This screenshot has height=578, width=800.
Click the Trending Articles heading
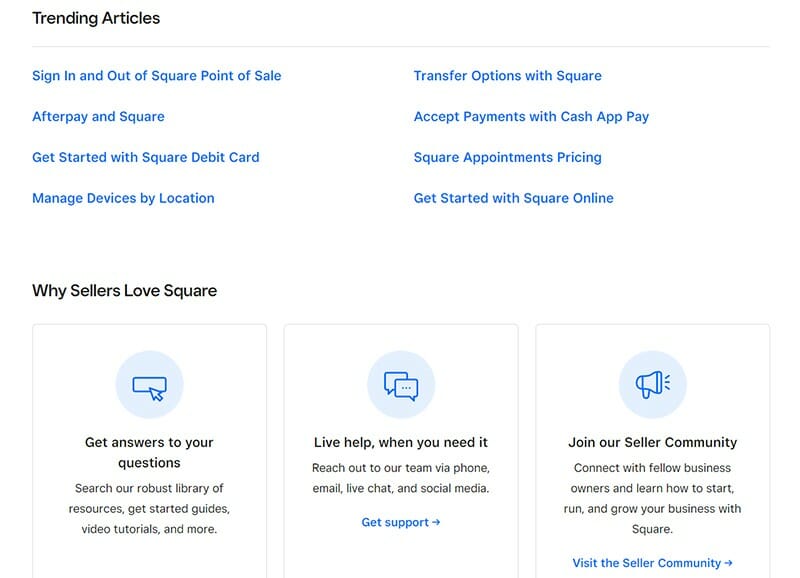[96, 18]
